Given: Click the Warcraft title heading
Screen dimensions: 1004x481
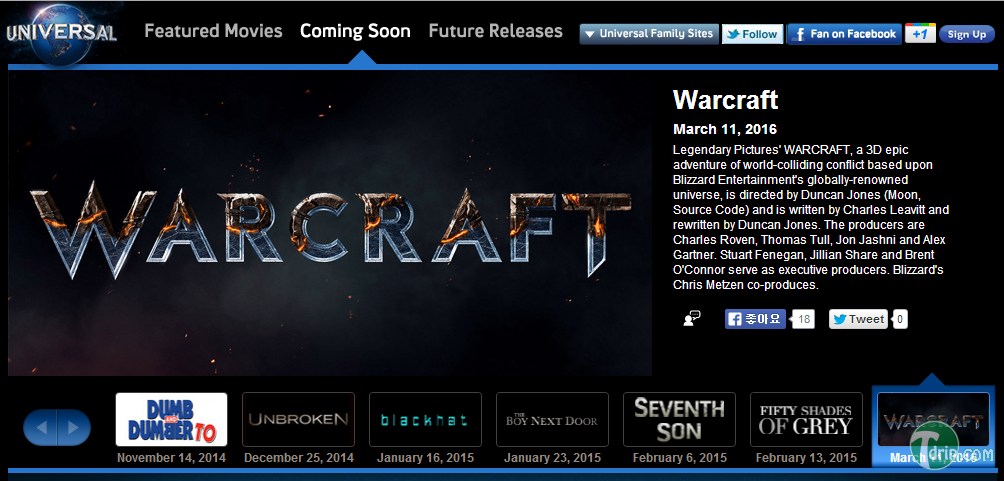Looking at the screenshot, I should click(725, 100).
